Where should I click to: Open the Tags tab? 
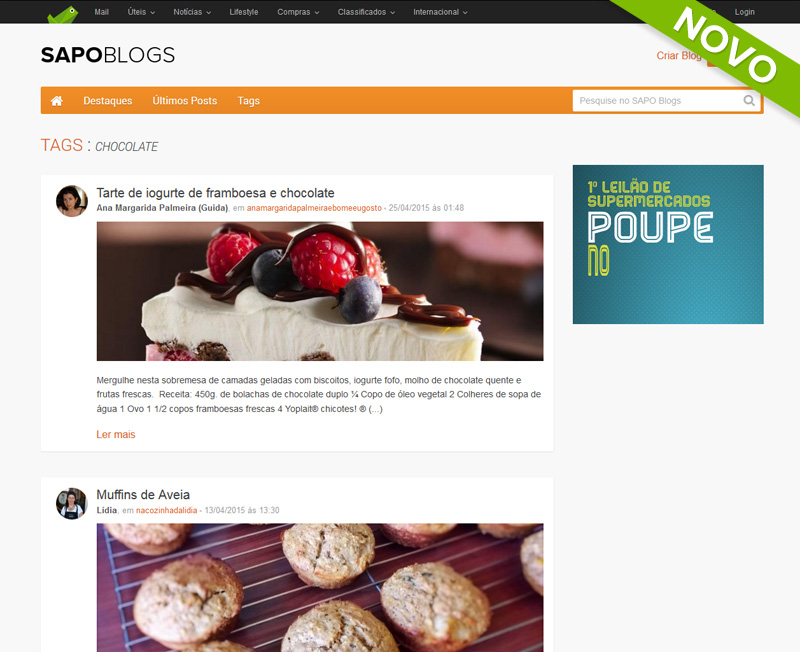248,101
